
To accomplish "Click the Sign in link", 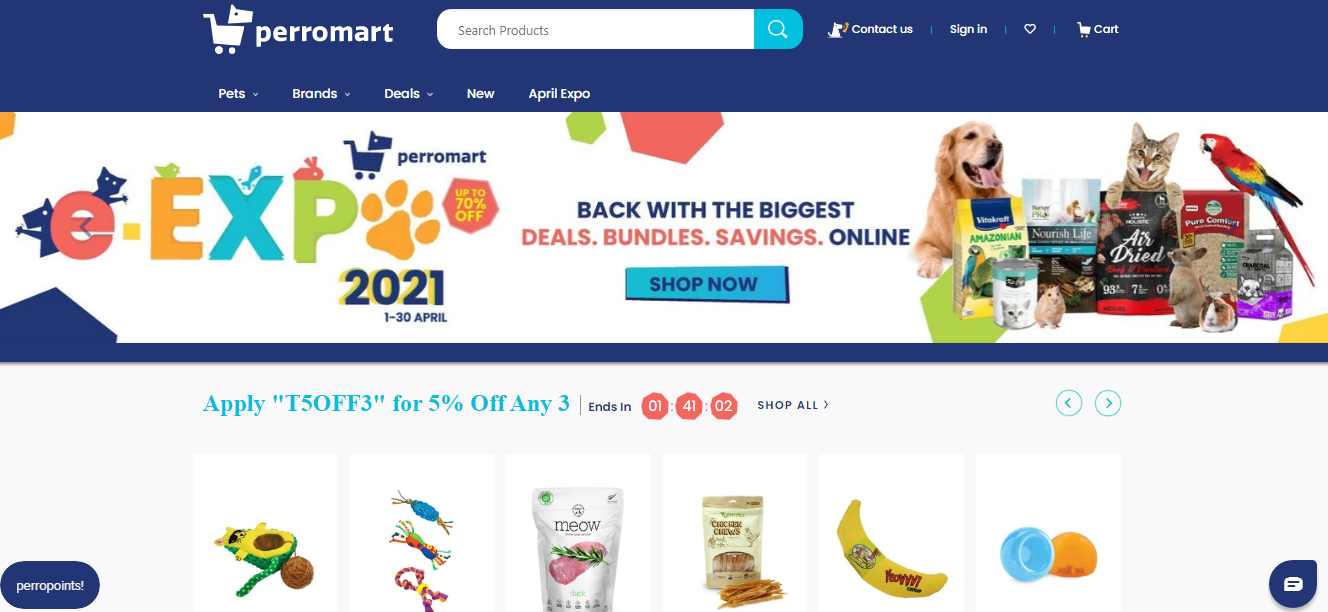I will click(968, 29).
